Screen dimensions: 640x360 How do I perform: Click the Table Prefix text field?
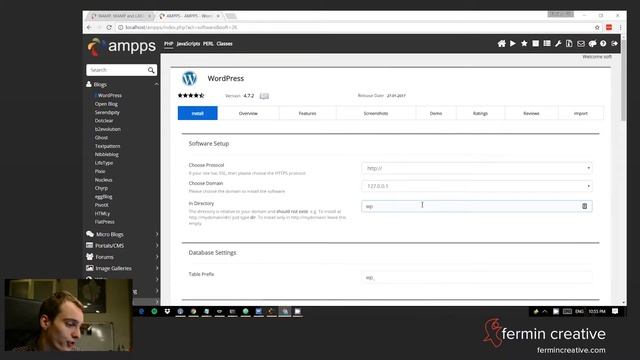pyautogui.click(x=477, y=278)
